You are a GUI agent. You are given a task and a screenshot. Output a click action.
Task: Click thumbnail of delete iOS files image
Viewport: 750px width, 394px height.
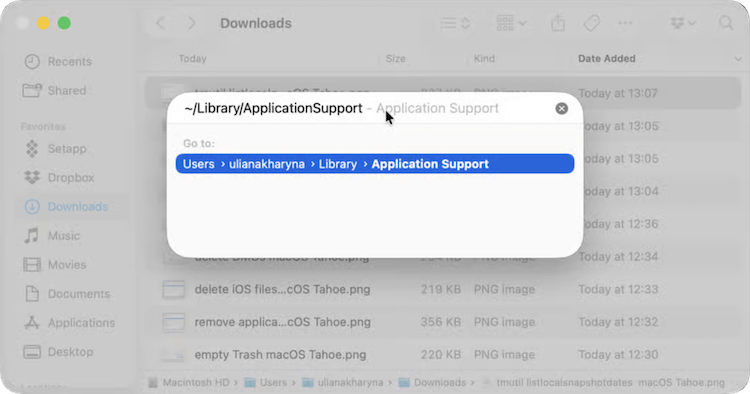point(173,290)
